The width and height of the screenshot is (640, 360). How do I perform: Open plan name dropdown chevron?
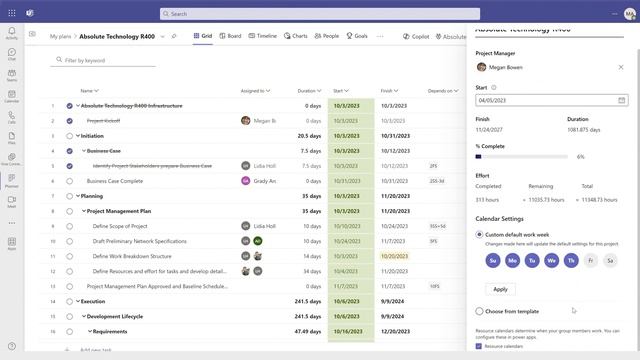coord(162,36)
